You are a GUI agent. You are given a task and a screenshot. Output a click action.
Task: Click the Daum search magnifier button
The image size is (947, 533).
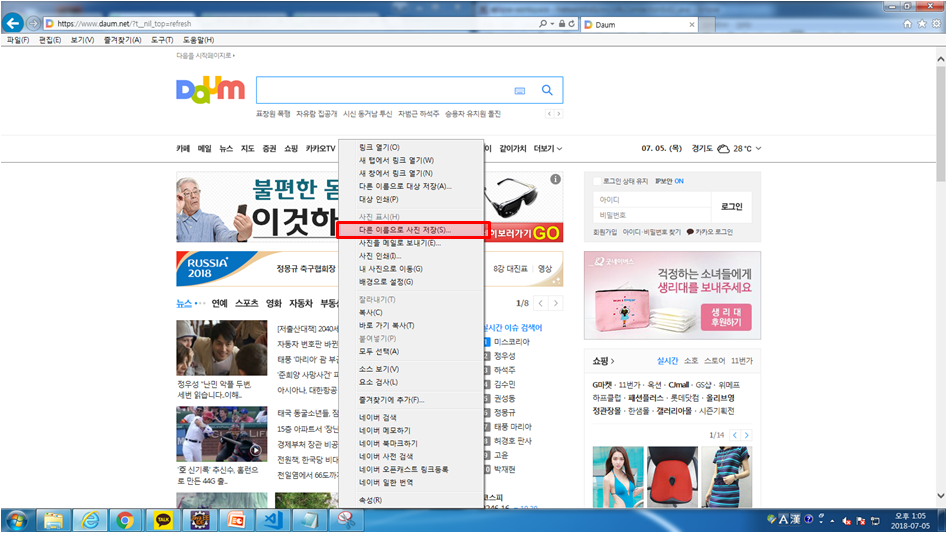[547, 90]
